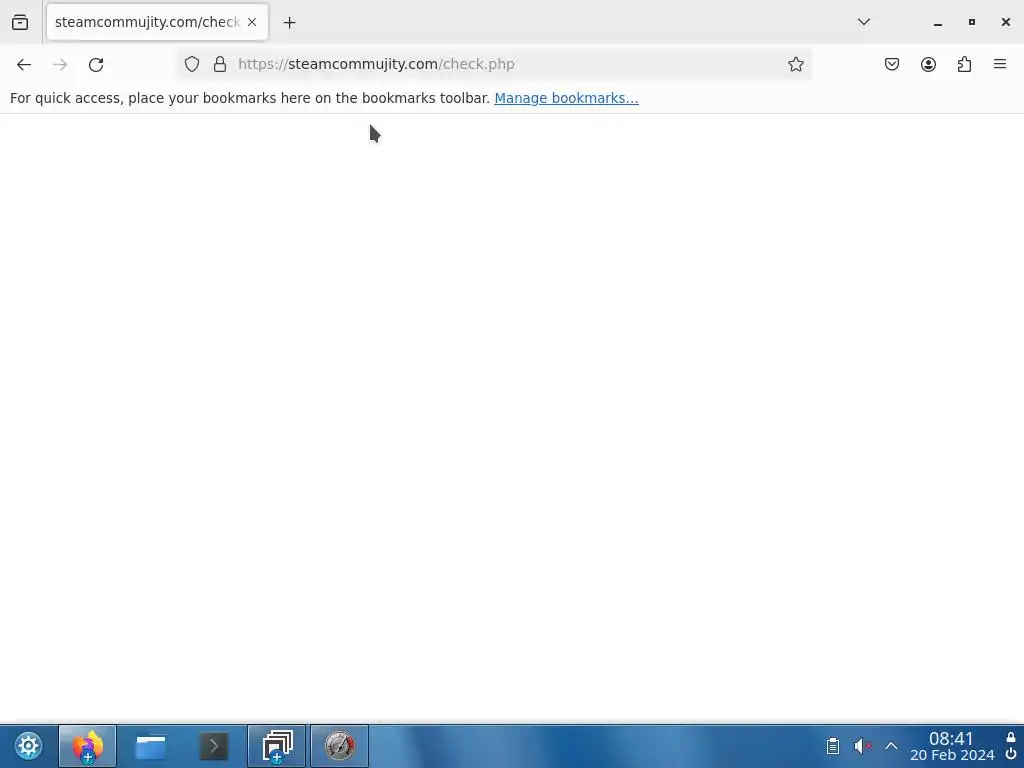Go back one page
1024x768 pixels.
(x=24, y=64)
